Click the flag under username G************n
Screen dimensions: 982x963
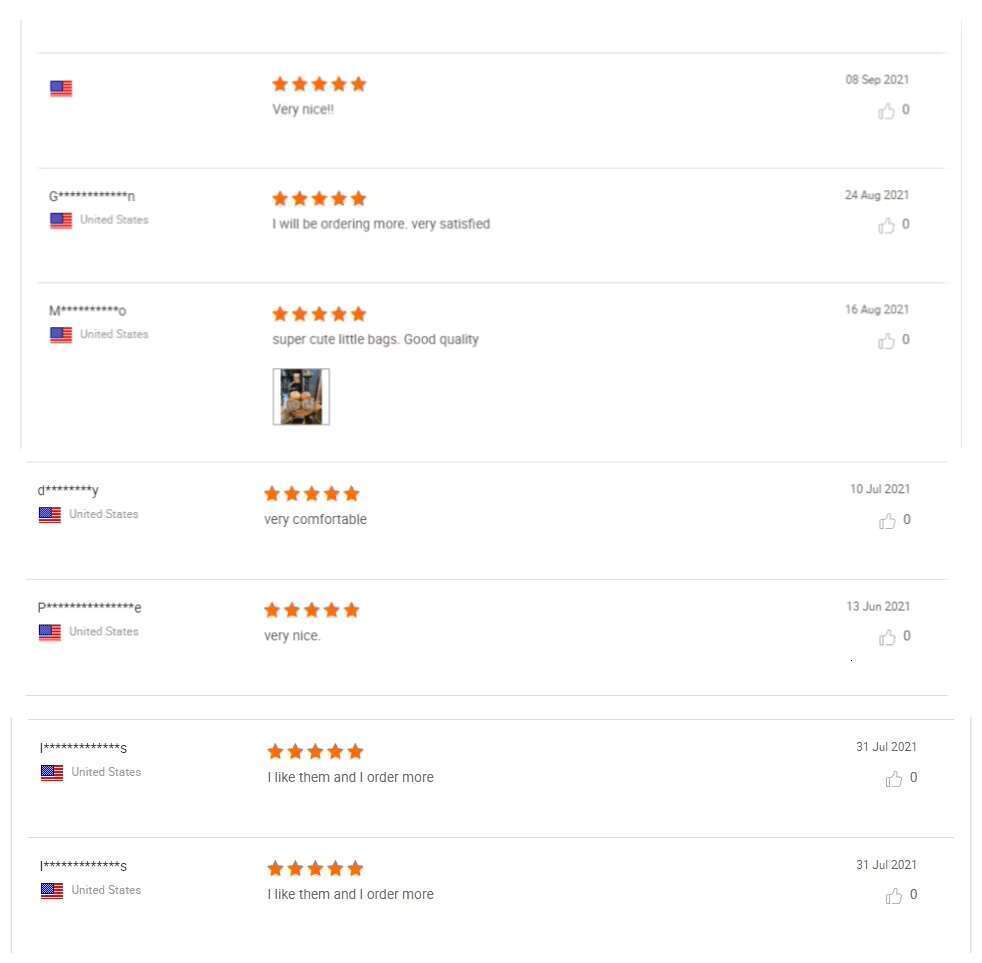tap(61, 220)
